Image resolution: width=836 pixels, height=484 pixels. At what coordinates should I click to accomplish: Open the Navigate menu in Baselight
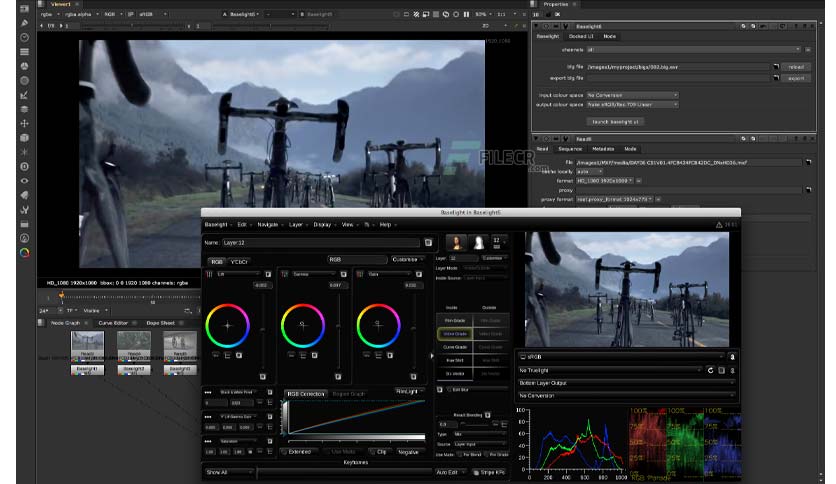270,225
